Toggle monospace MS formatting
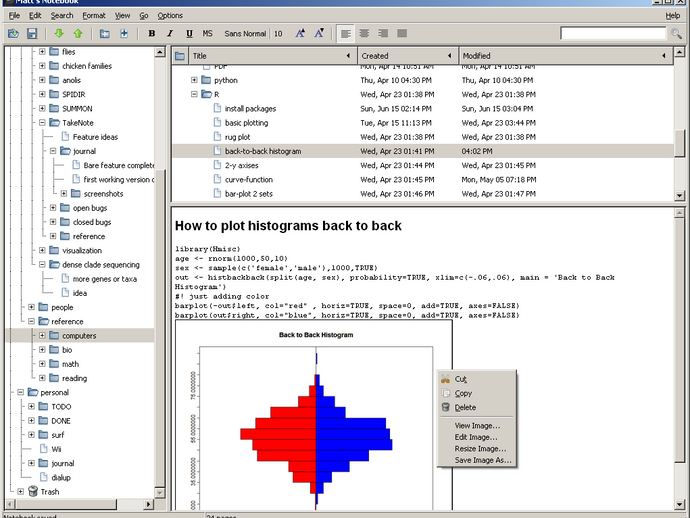Image resolution: width=690 pixels, height=518 pixels. (x=207, y=33)
